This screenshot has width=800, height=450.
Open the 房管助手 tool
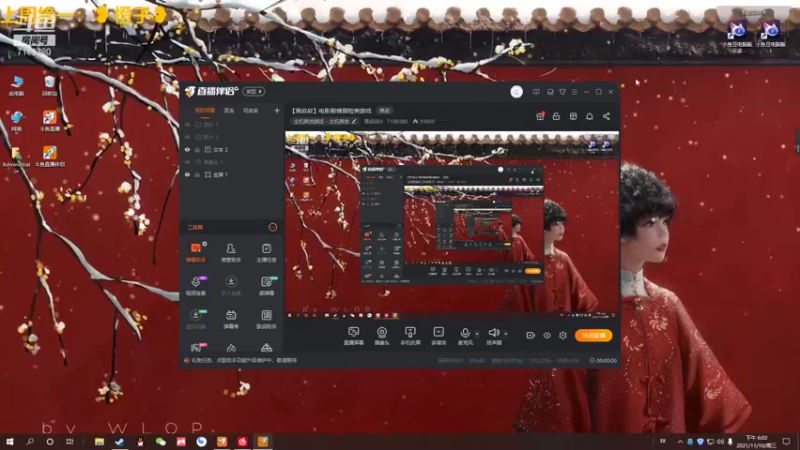point(231,253)
